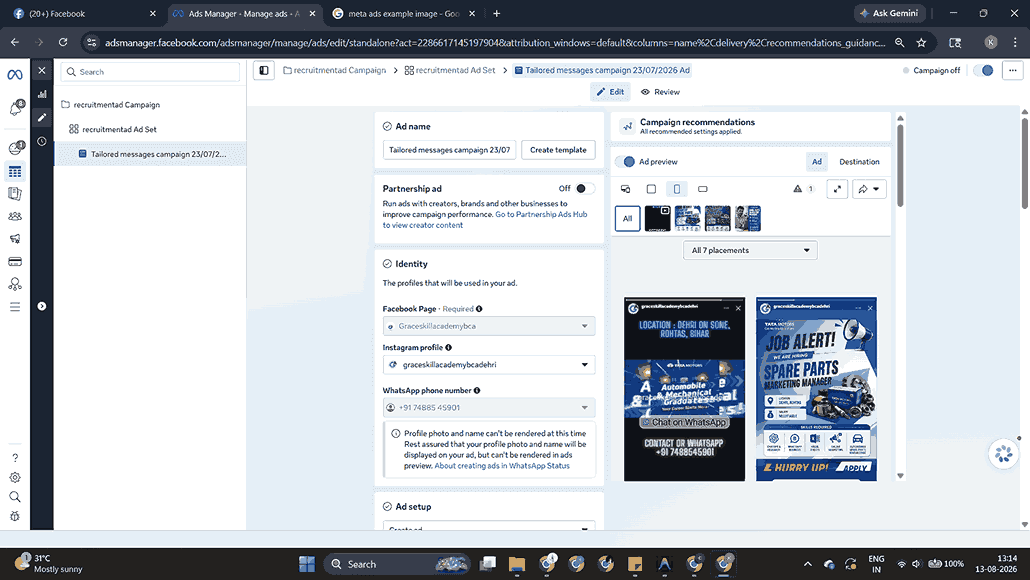
Task: Select square format preview icon
Action: pos(651,189)
